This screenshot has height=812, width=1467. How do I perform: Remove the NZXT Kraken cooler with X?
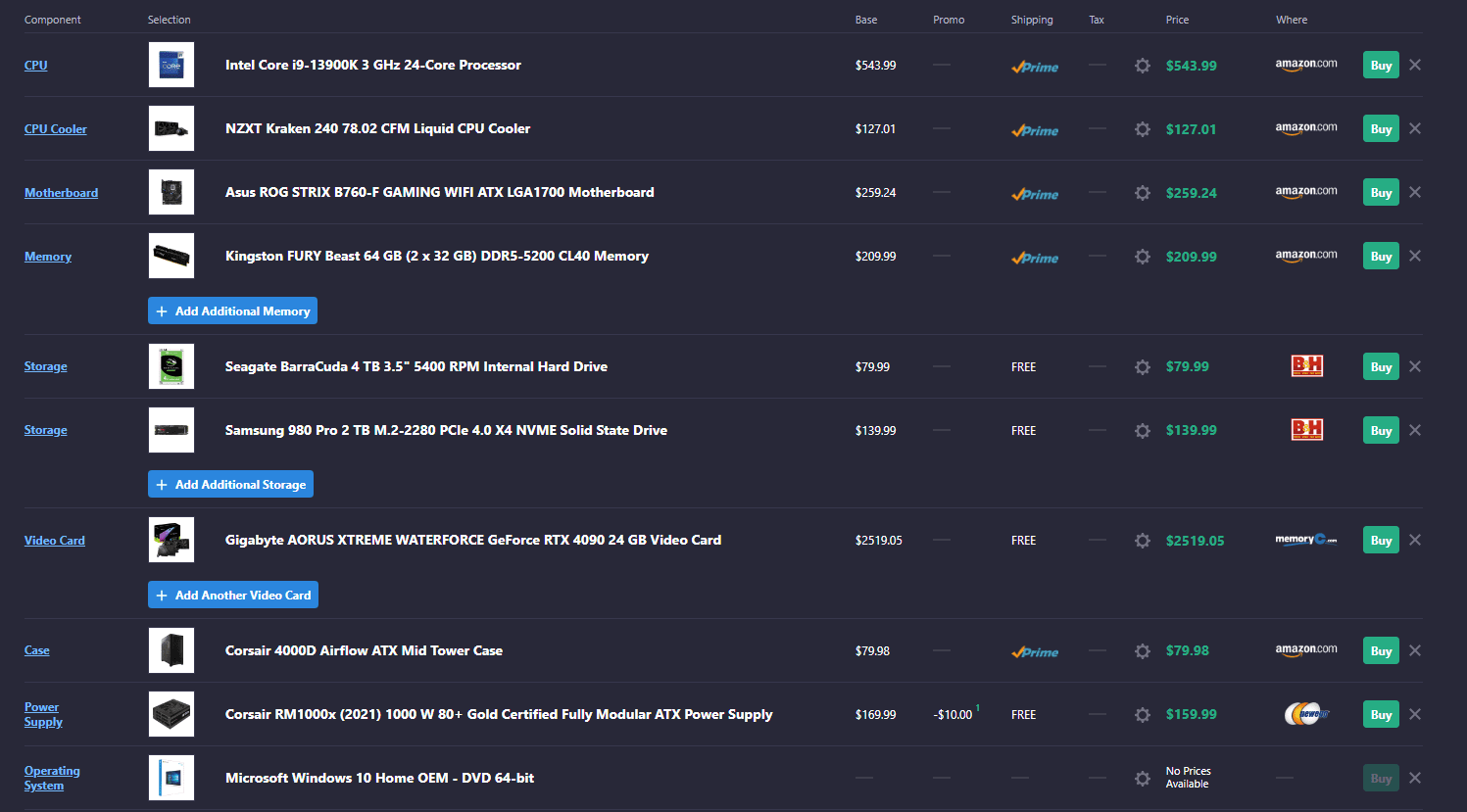(x=1414, y=128)
